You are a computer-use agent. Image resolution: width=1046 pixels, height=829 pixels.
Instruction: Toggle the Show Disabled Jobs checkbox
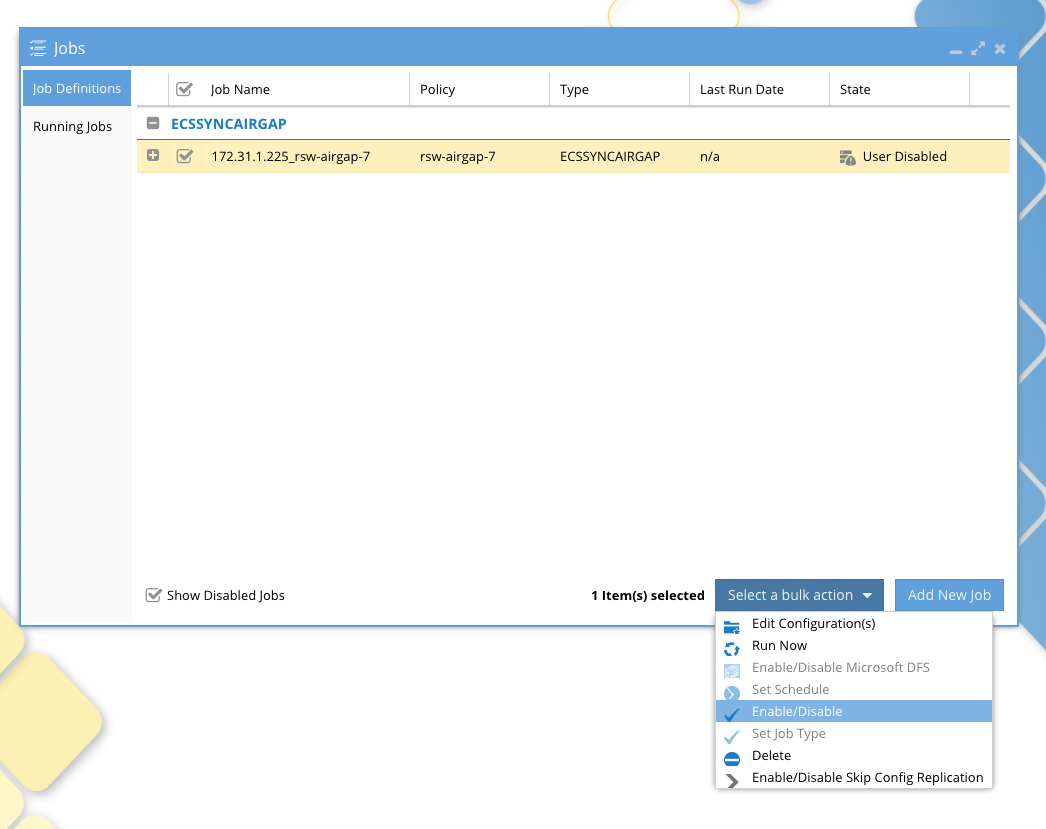click(x=153, y=595)
